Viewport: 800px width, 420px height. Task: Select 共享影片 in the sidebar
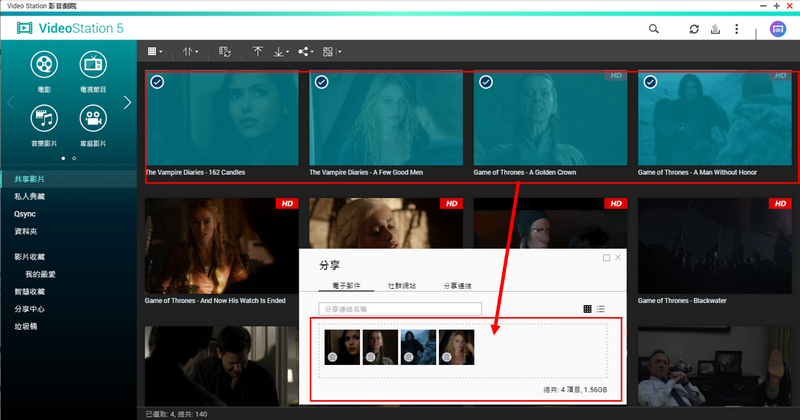(x=68, y=179)
